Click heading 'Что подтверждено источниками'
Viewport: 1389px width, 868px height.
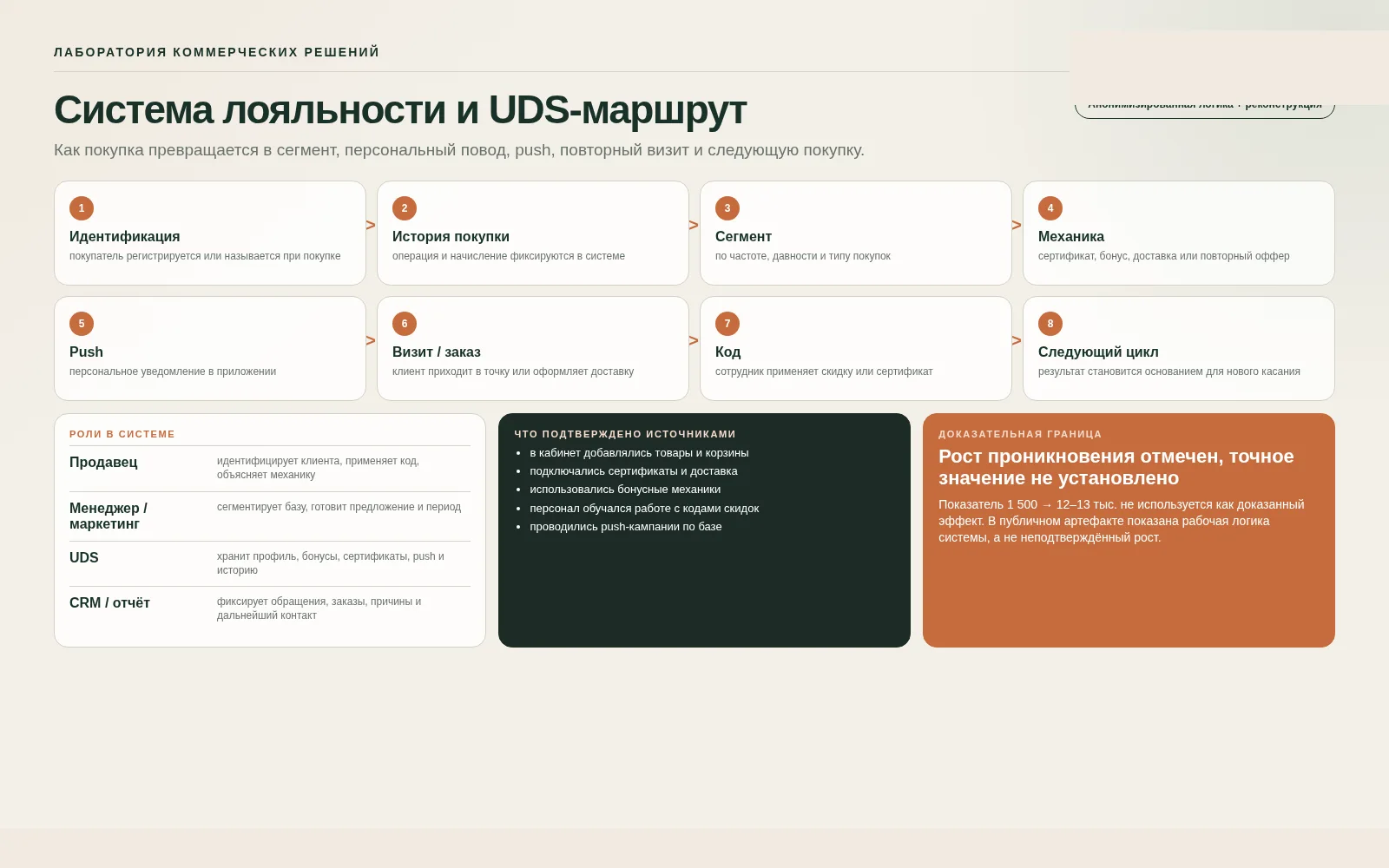625,434
